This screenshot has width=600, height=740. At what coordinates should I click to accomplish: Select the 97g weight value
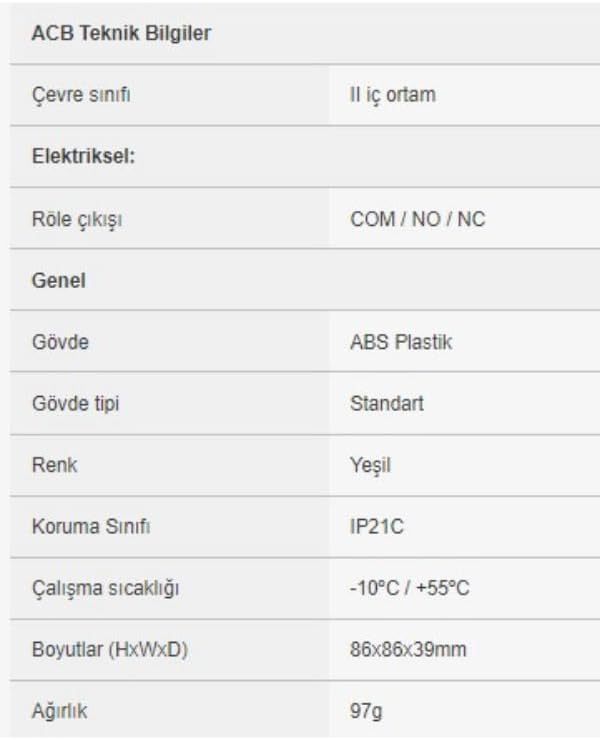pos(366,711)
